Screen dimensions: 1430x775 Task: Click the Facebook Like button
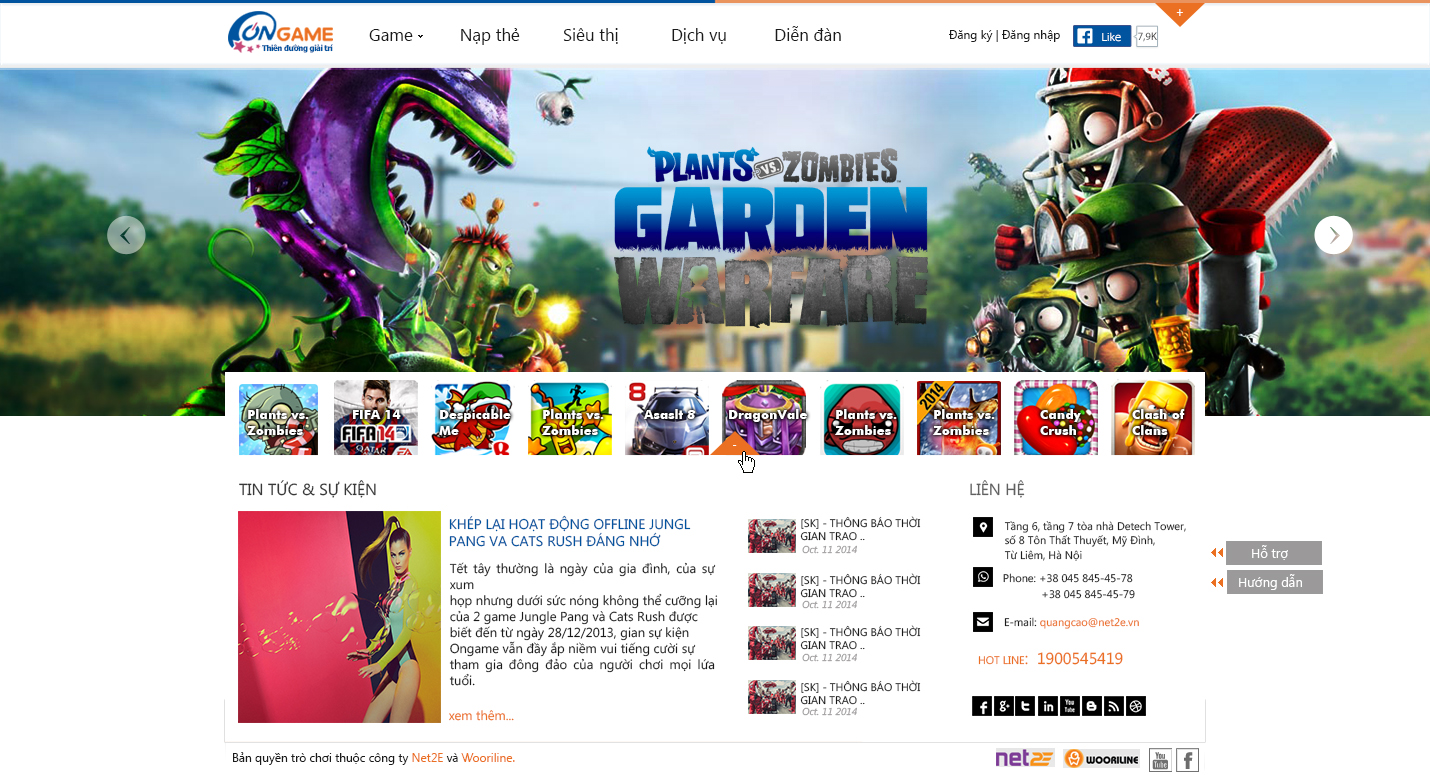1102,36
